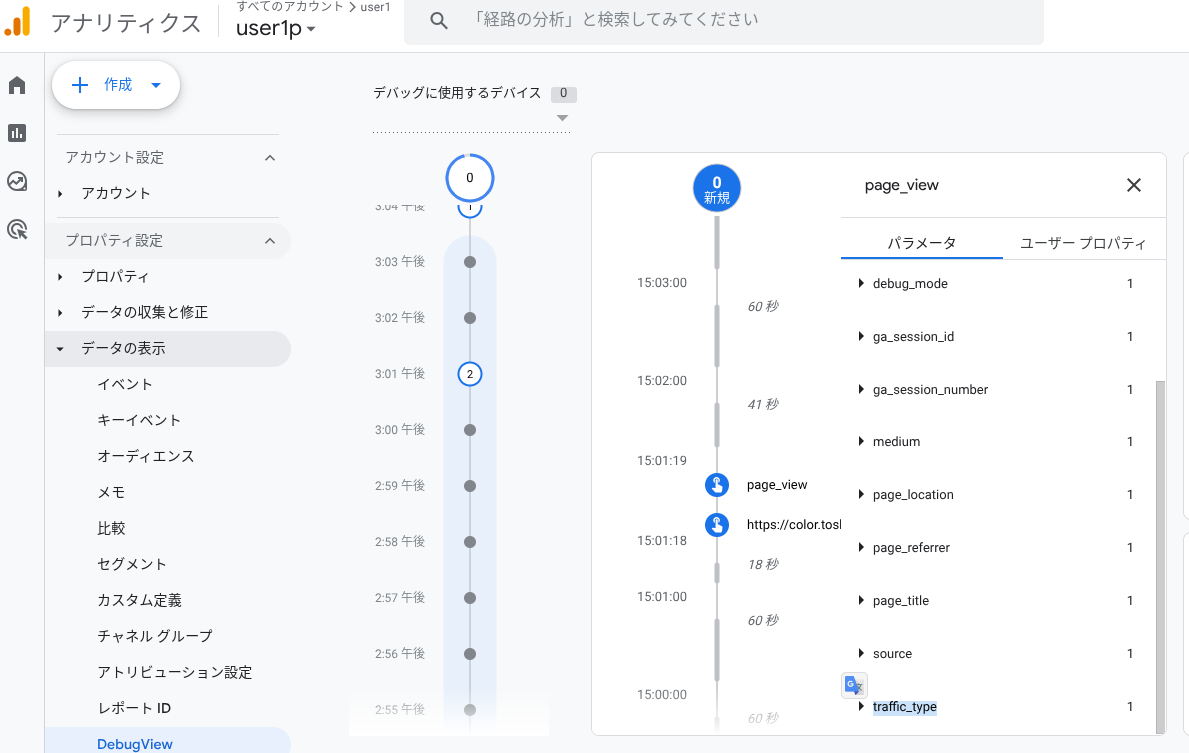Expand the ga_session_number parameter

click(861, 390)
